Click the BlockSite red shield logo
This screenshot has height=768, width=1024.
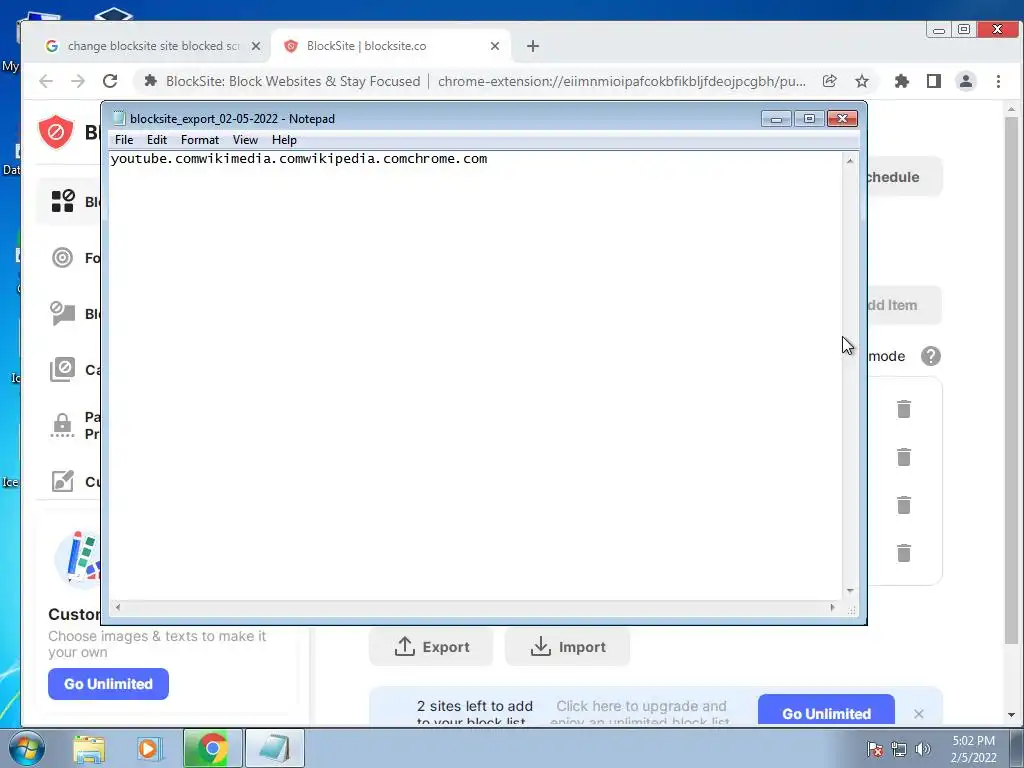56,131
